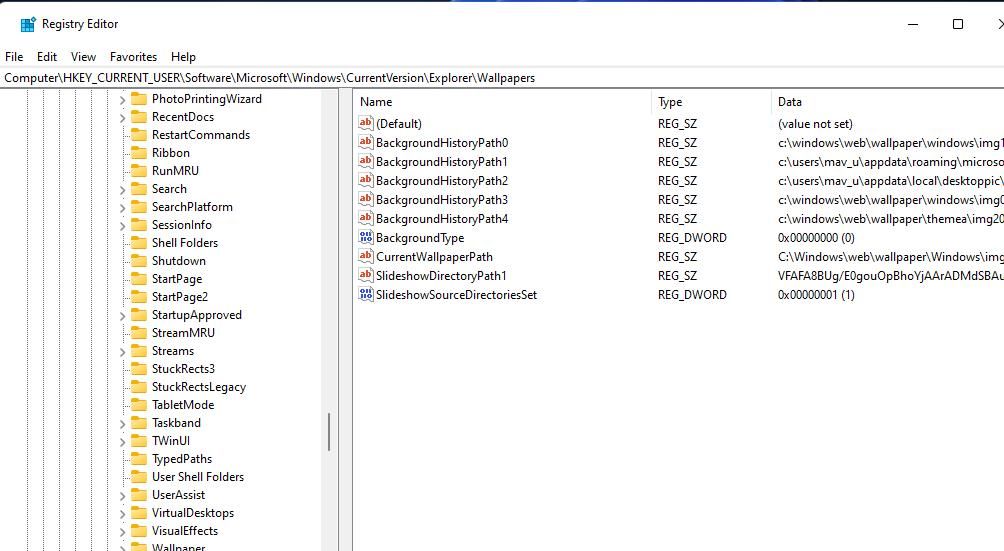Click the (value not set) data cell
1004x551 pixels.
815,124
